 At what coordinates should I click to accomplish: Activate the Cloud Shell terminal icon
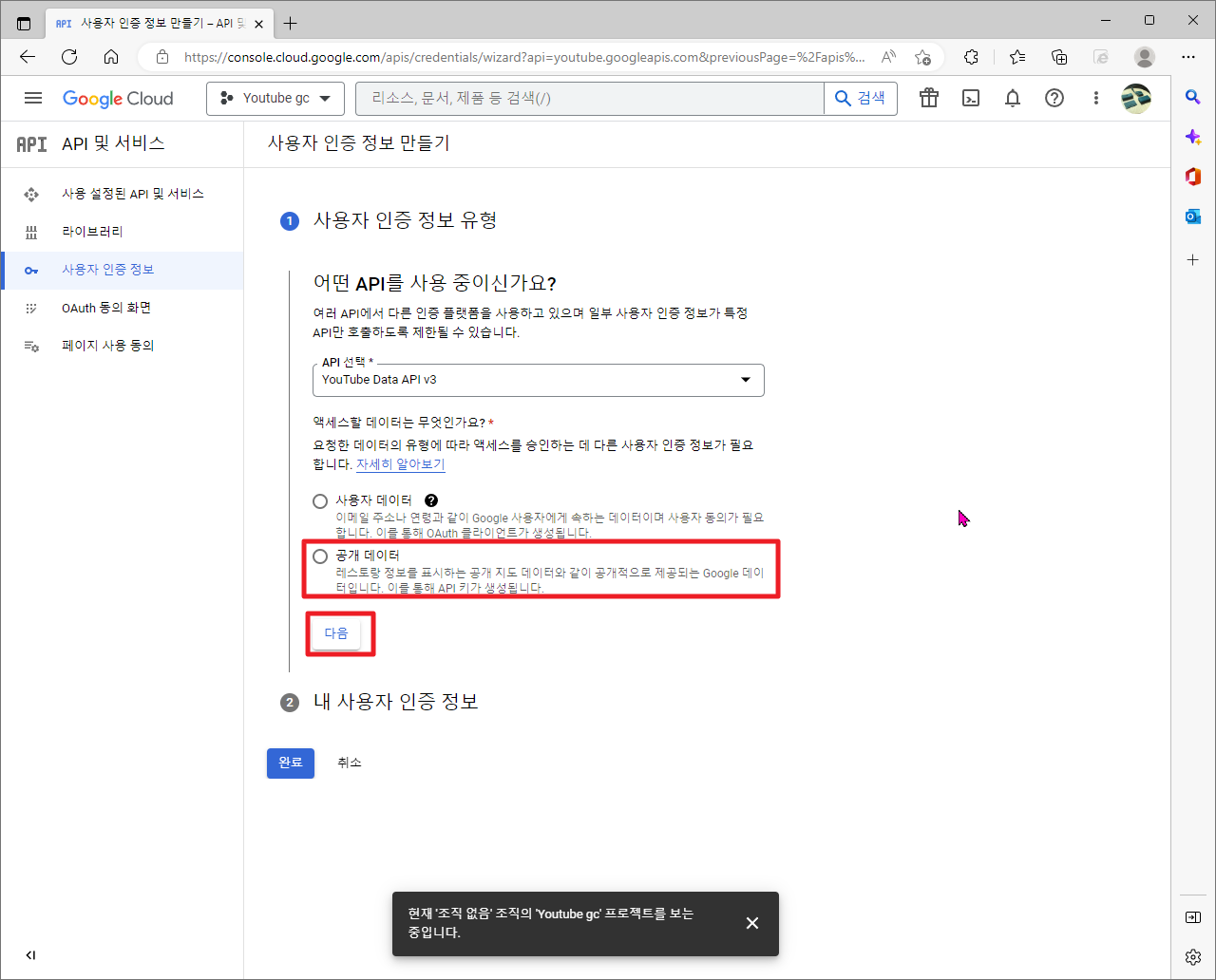pyautogui.click(x=971, y=98)
